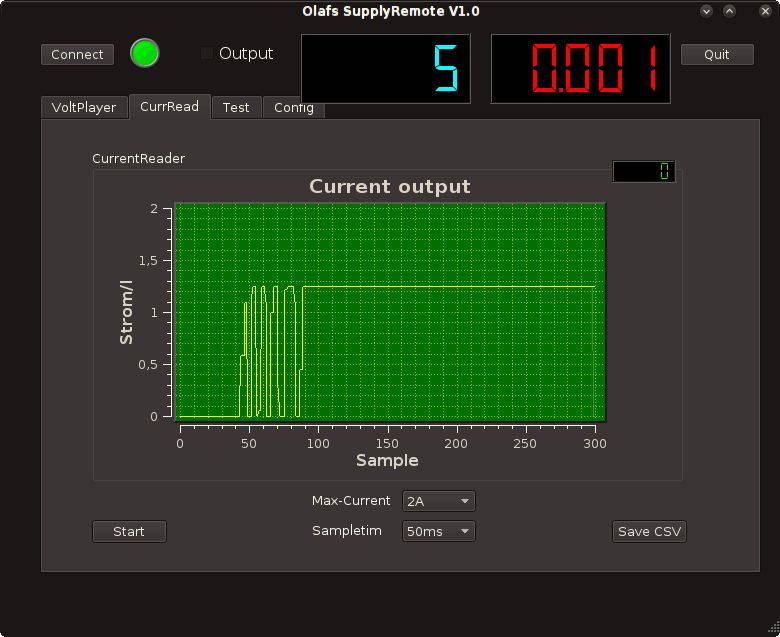Click the Current output chart title
780x637 pixels.
pyautogui.click(x=389, y=187)
